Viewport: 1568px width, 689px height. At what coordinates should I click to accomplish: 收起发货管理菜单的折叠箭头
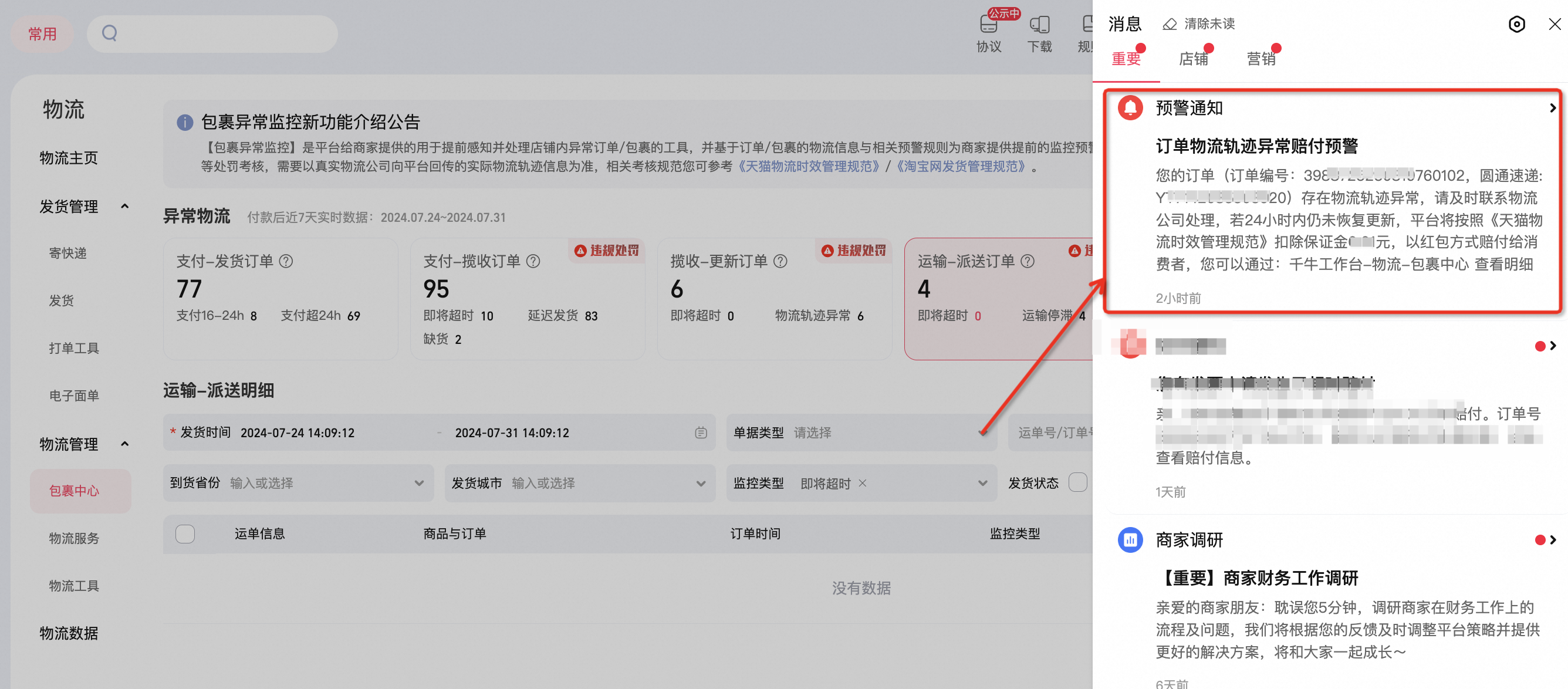[125, 207]
